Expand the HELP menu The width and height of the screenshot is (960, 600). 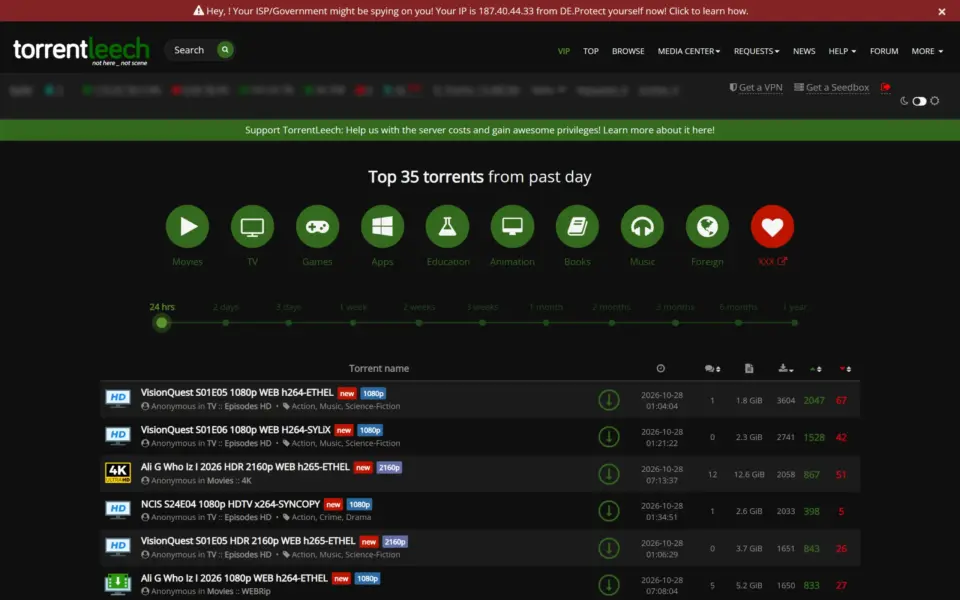[842, 51]
